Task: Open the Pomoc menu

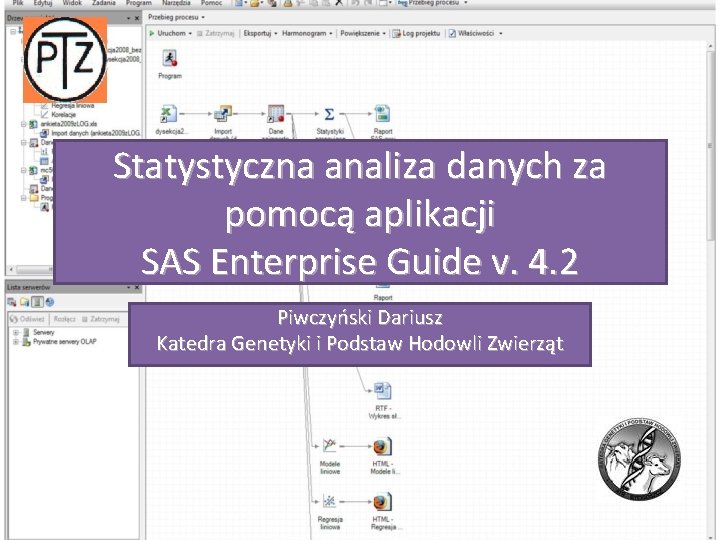Action: (x=212, y=3)
